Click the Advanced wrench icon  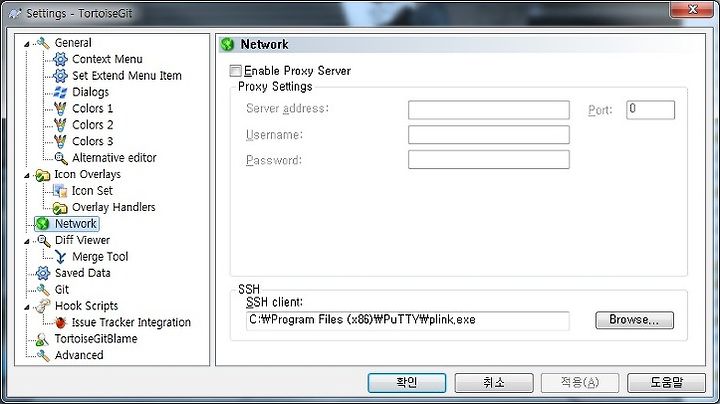pos(43,355)
